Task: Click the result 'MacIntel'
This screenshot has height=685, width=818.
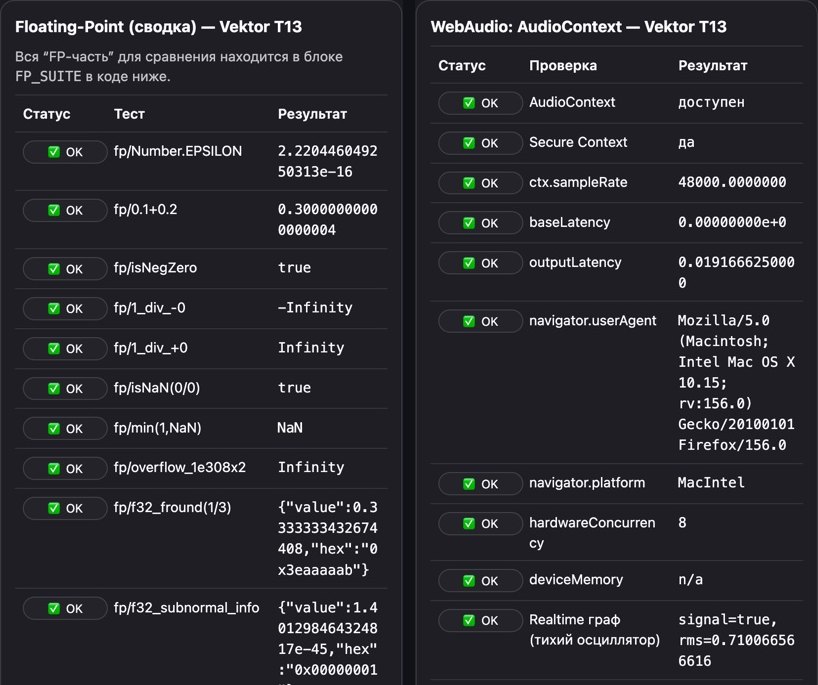Action: (x=712, y=483)
